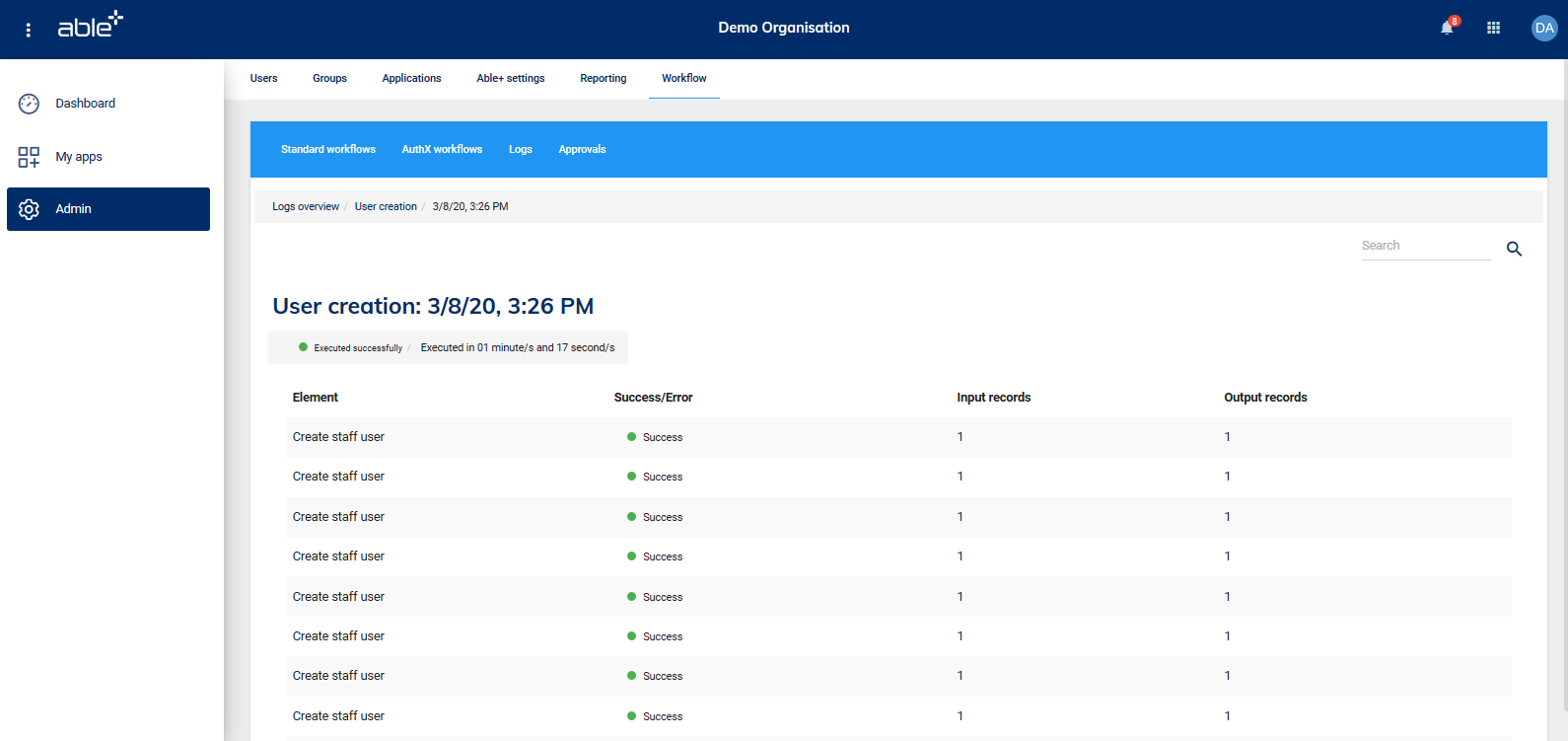The width and height of the screenshot is (1568, 741).
Task: Click the Dashboard gauge icon
Action: (30, 104)
